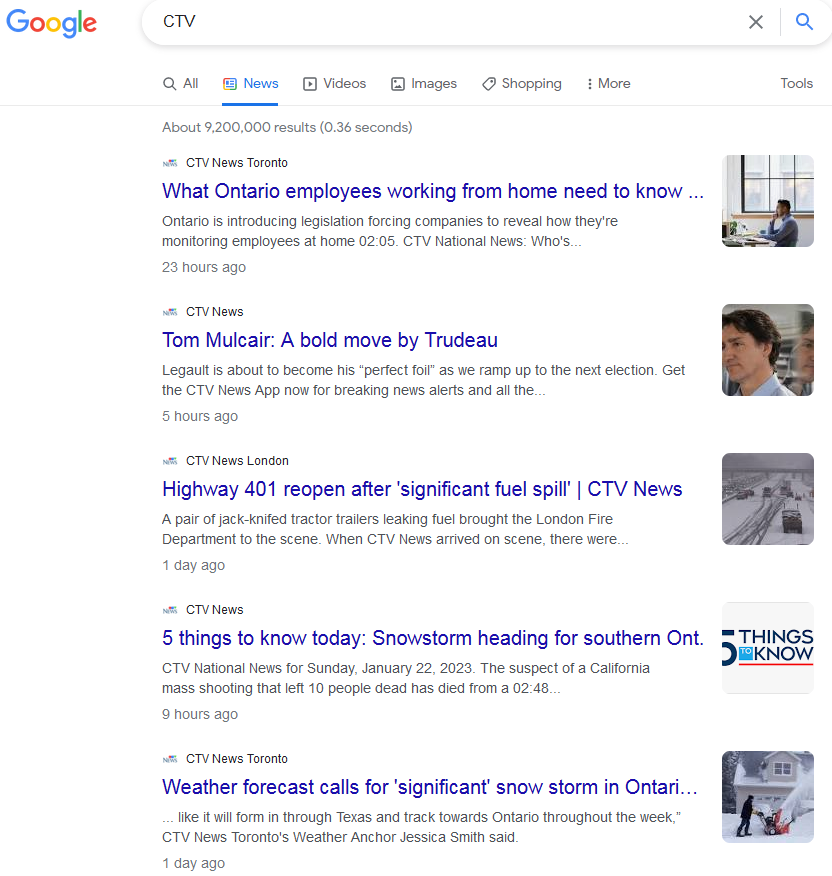Click the CTV favicon beside Highway 401 result

point(170,461)
